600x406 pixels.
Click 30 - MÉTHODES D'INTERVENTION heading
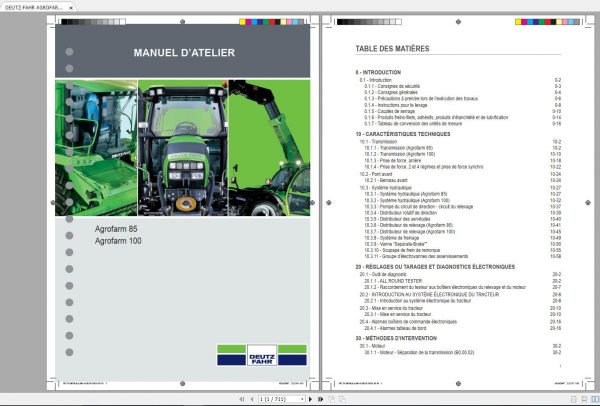(x=396, y=338)
